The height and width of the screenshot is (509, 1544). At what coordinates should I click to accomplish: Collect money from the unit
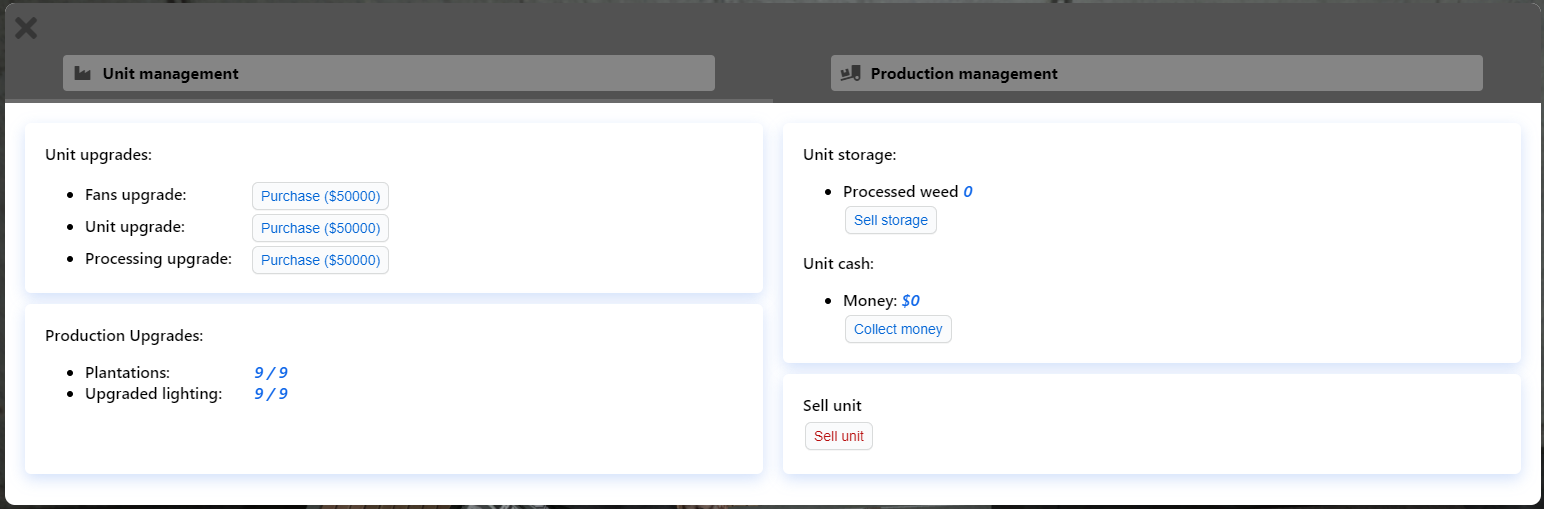(x=898, y=329)
